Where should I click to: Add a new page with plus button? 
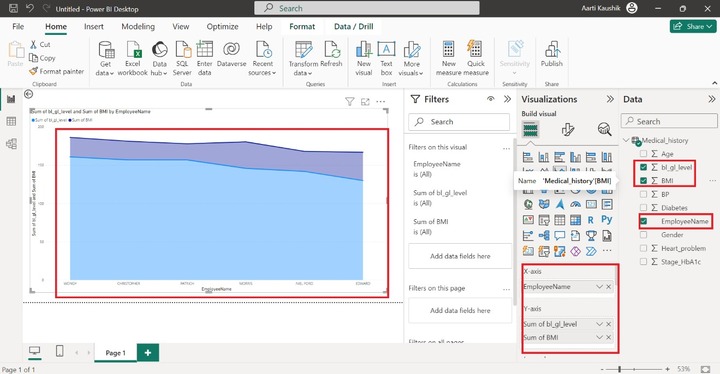click(148, 352)
